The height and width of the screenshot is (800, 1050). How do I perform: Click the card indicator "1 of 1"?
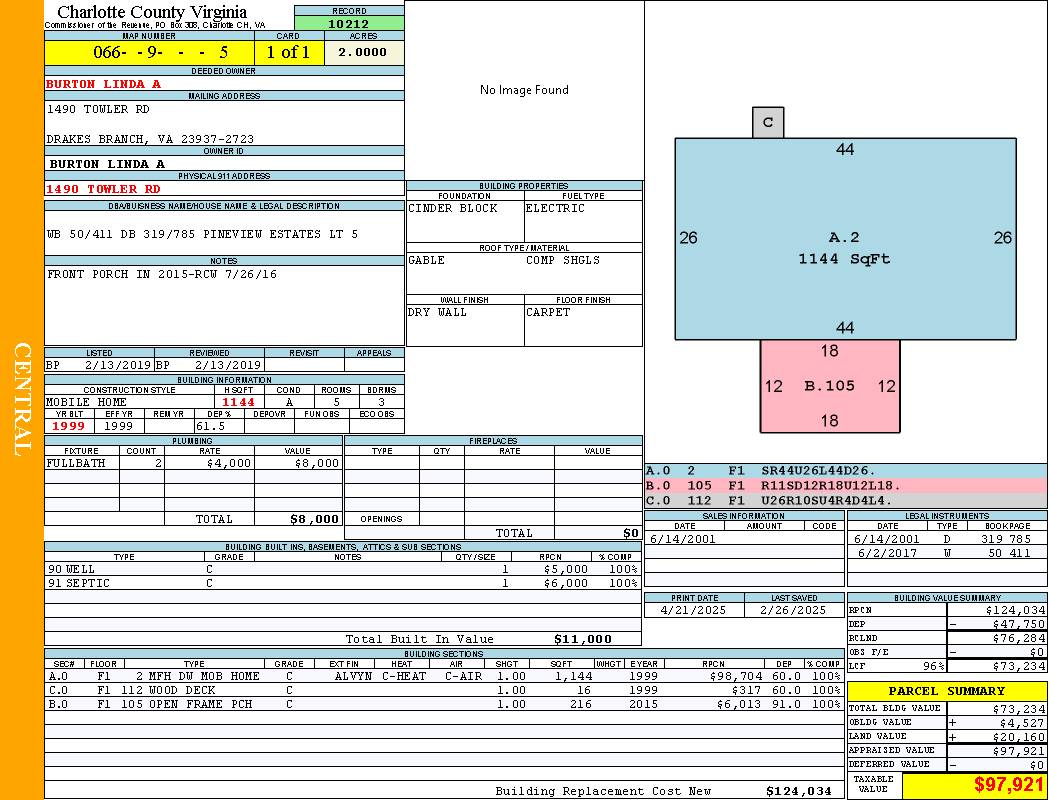(x=289, y=52)
